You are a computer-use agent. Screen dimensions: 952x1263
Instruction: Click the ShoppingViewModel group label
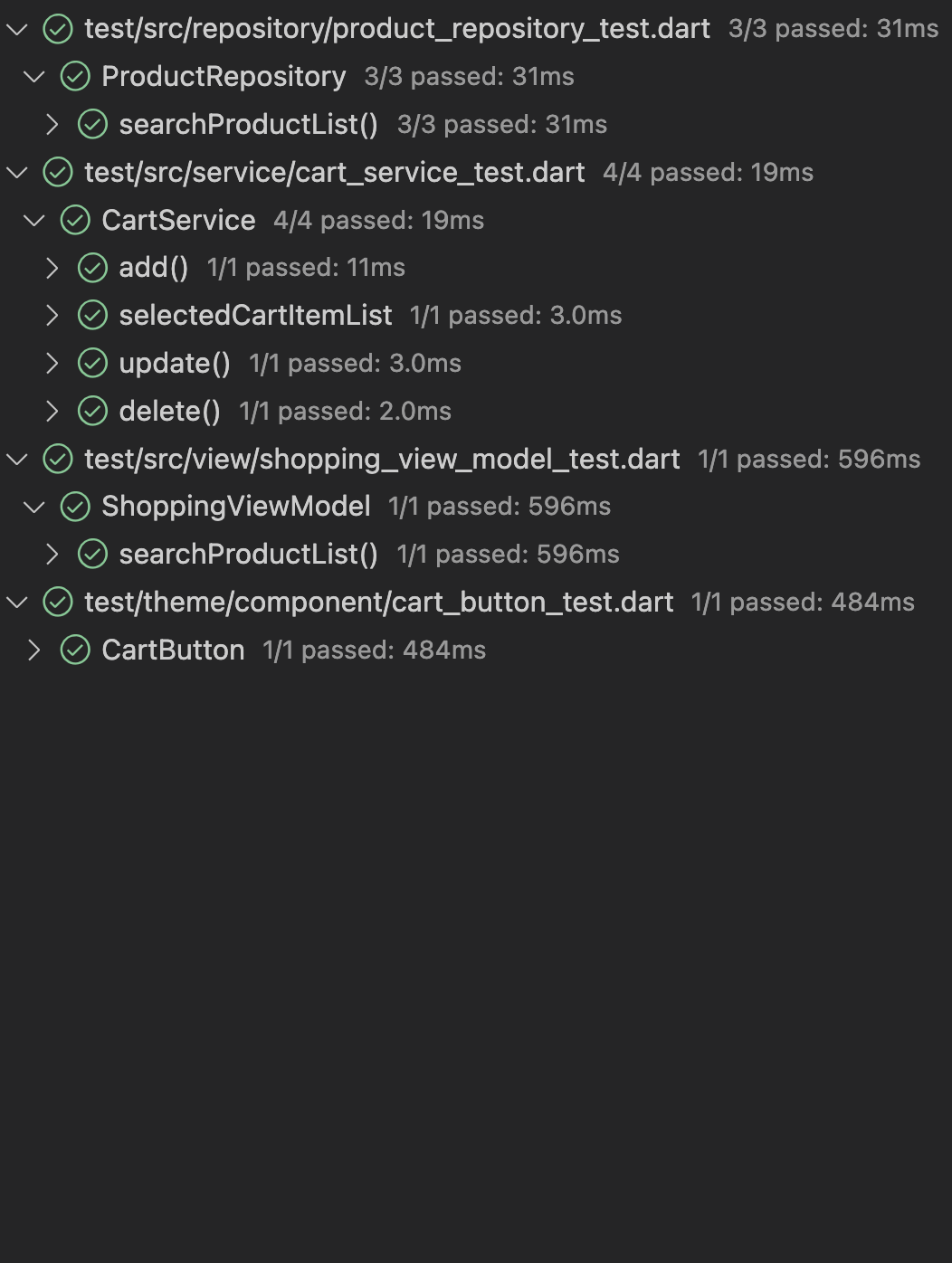coord(236,507)
